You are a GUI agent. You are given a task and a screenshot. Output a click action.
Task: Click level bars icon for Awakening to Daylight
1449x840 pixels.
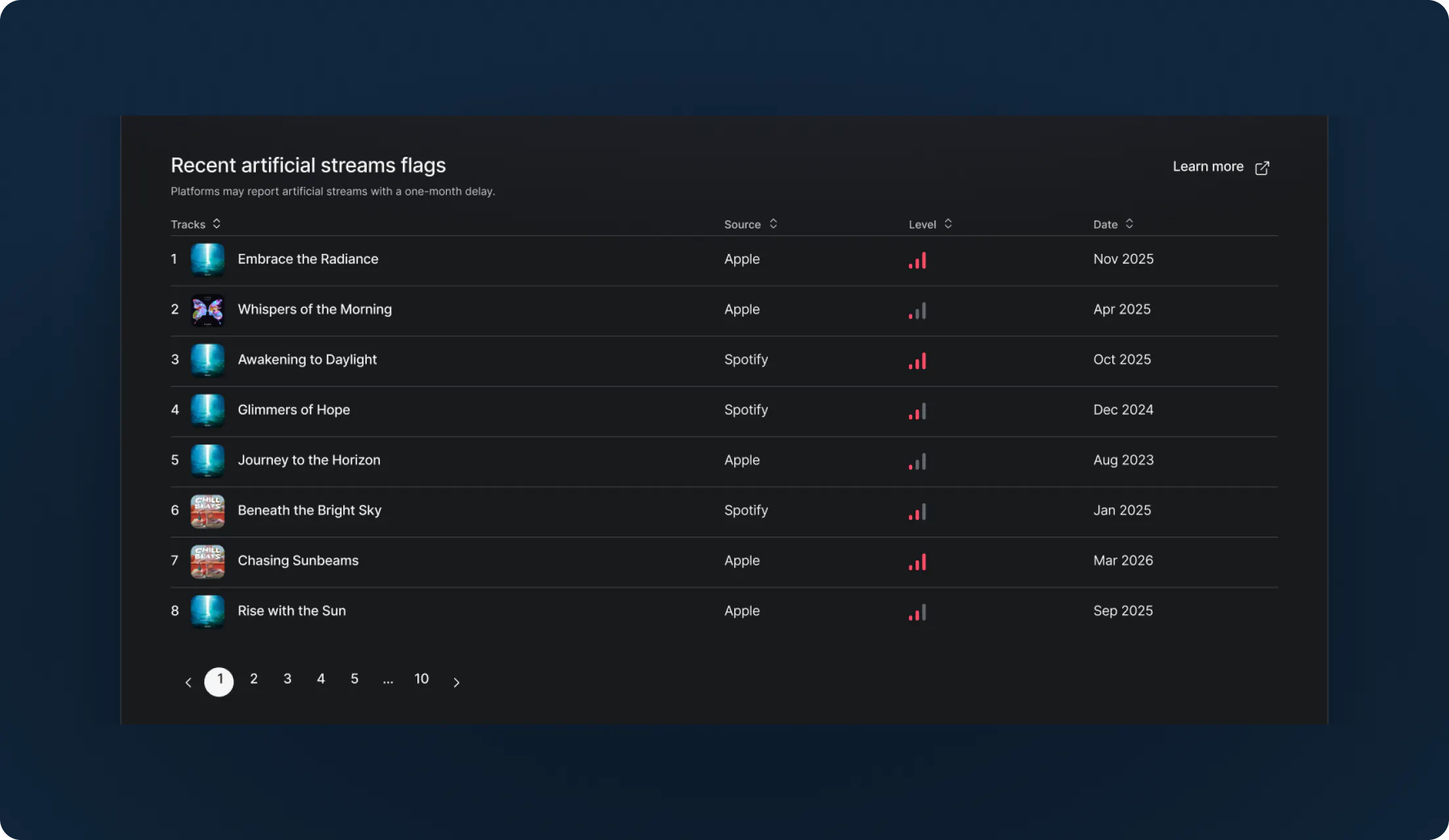[x=917, y=361]
